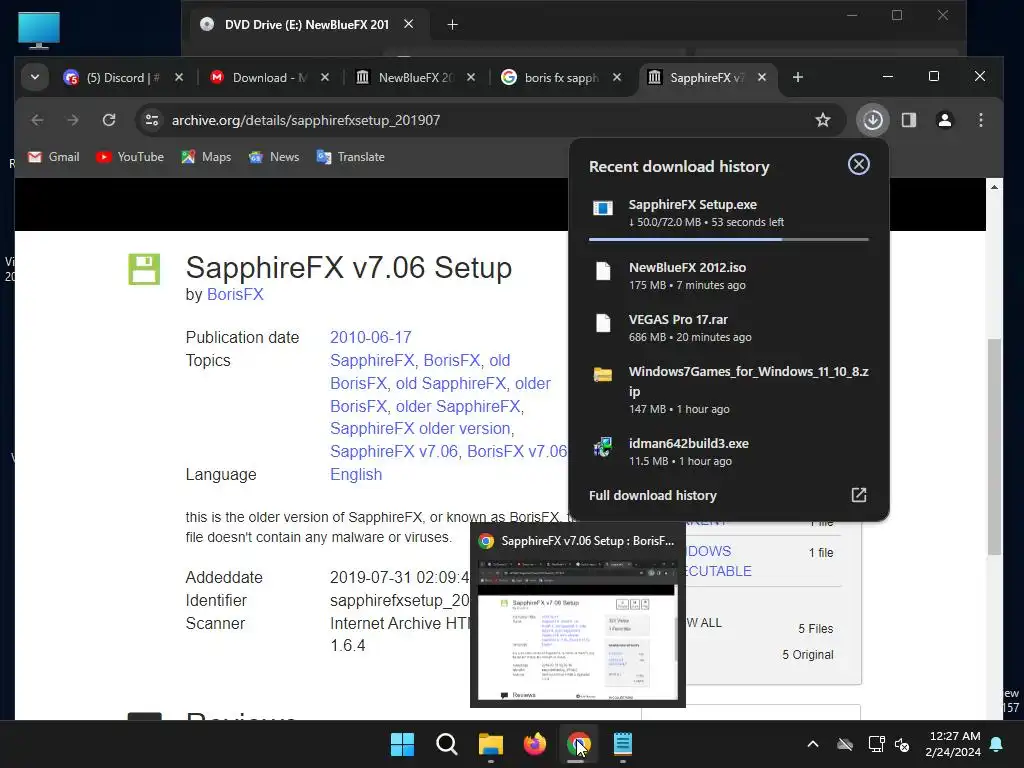This screenshot has height=768, width=1024.
Task: Switch to the NewBlueFX archive tab
Action: tap(415, 78)
